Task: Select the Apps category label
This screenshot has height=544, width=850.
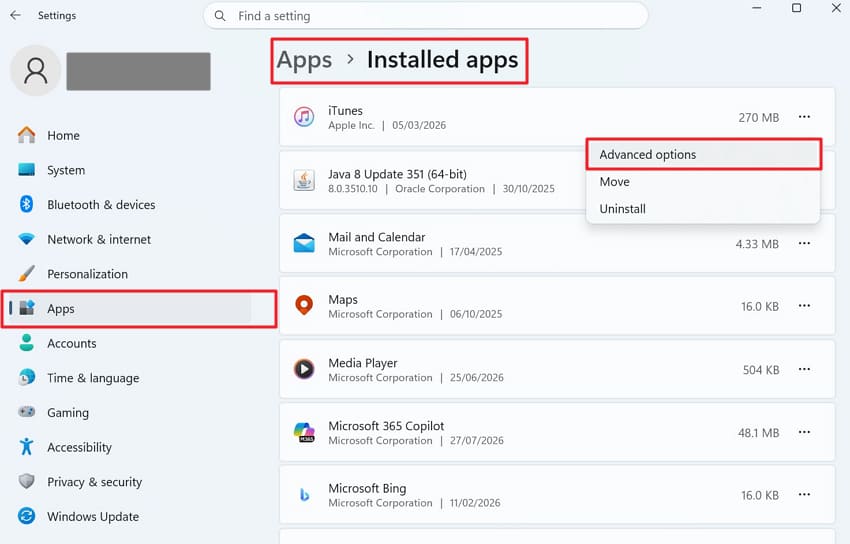Action: [x=61, y=309]
